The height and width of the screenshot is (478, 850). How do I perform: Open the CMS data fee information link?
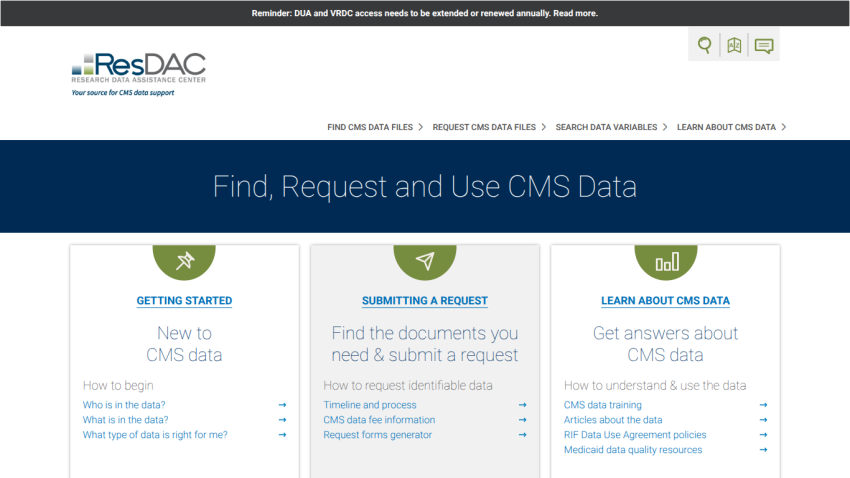click(x=379, y=419)
